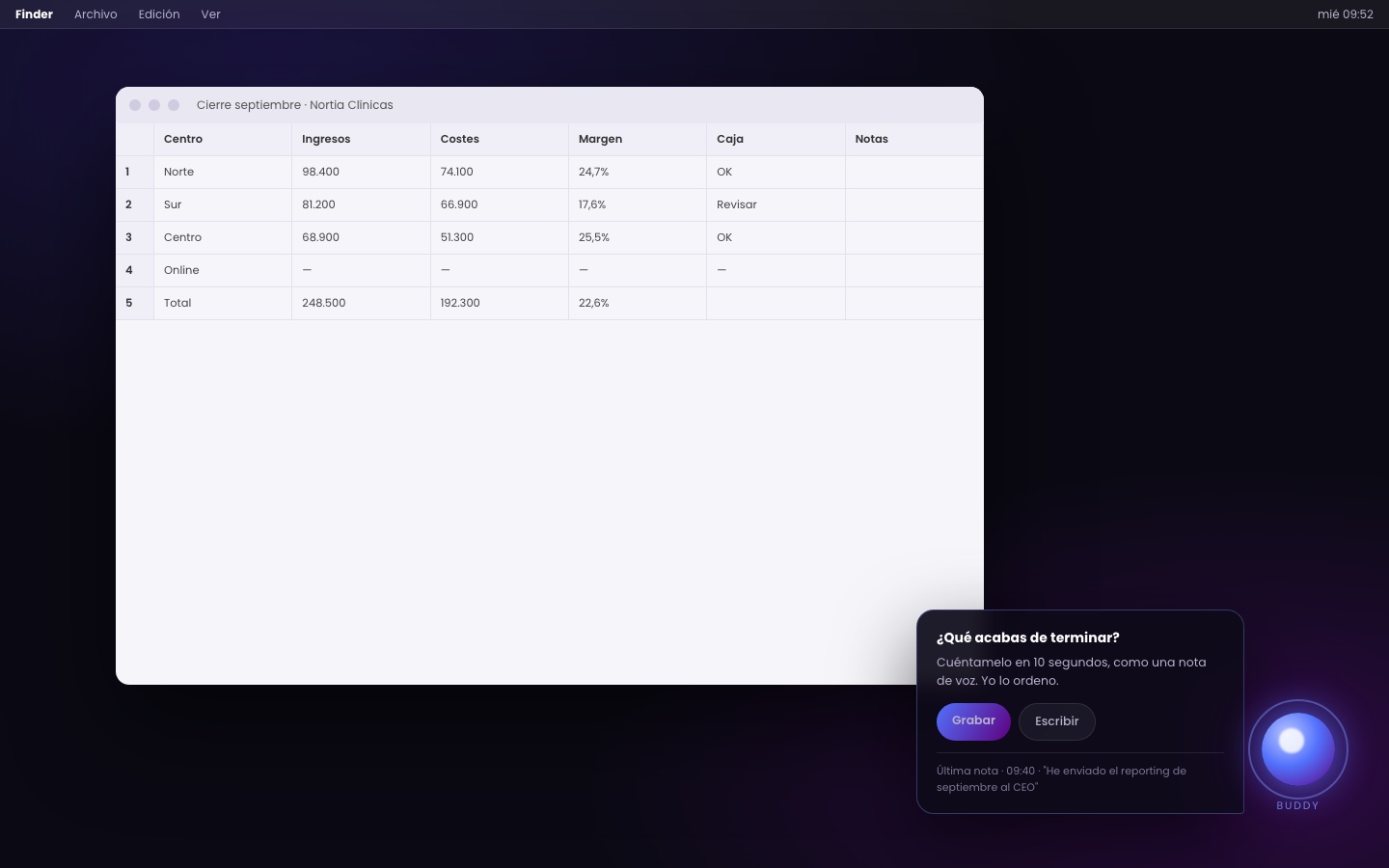Open the Edición menu
The width and height of the screenshot is (1389, 868).
[x=159, y=14]
